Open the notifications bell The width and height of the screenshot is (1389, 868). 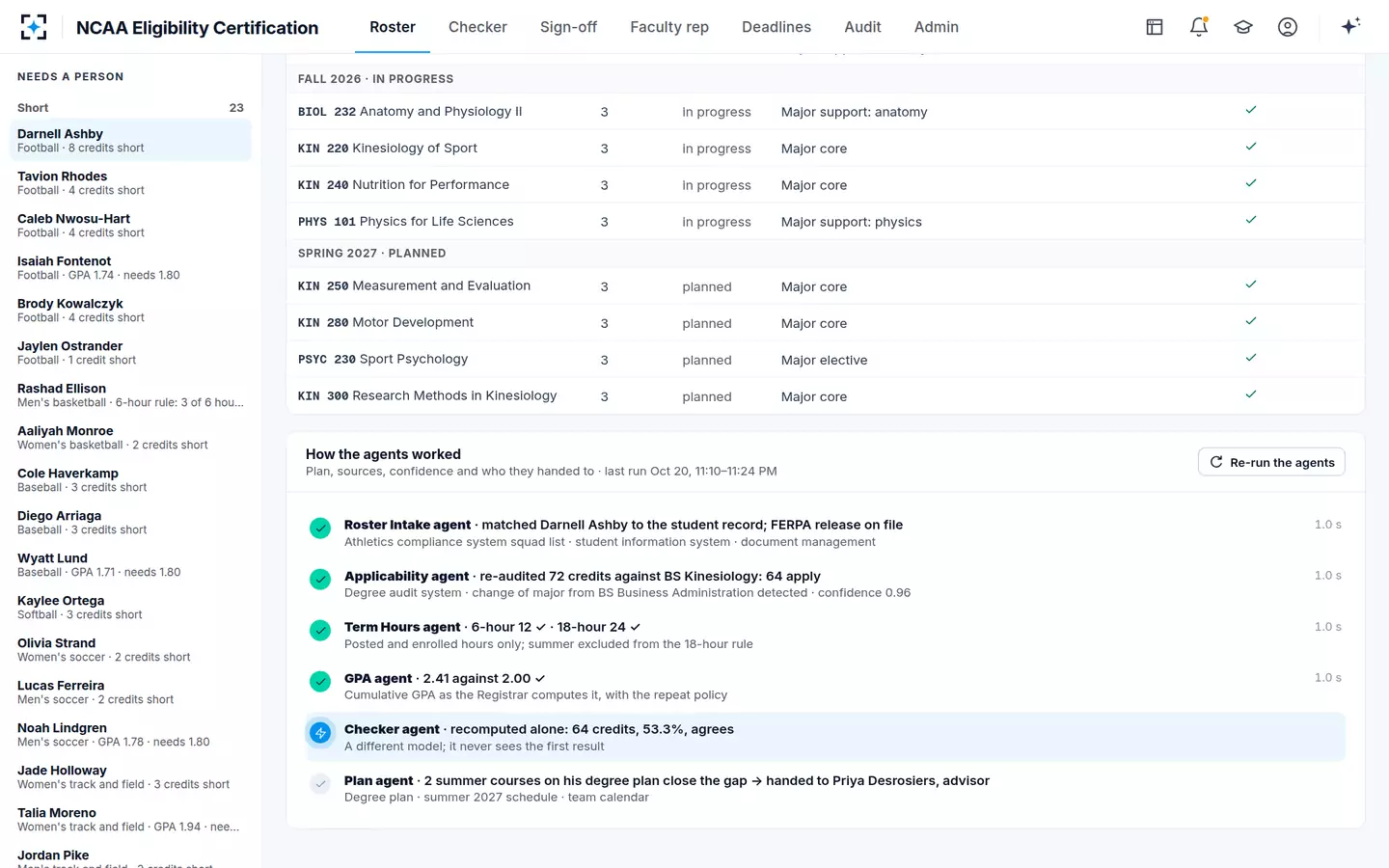point(1199,27)
